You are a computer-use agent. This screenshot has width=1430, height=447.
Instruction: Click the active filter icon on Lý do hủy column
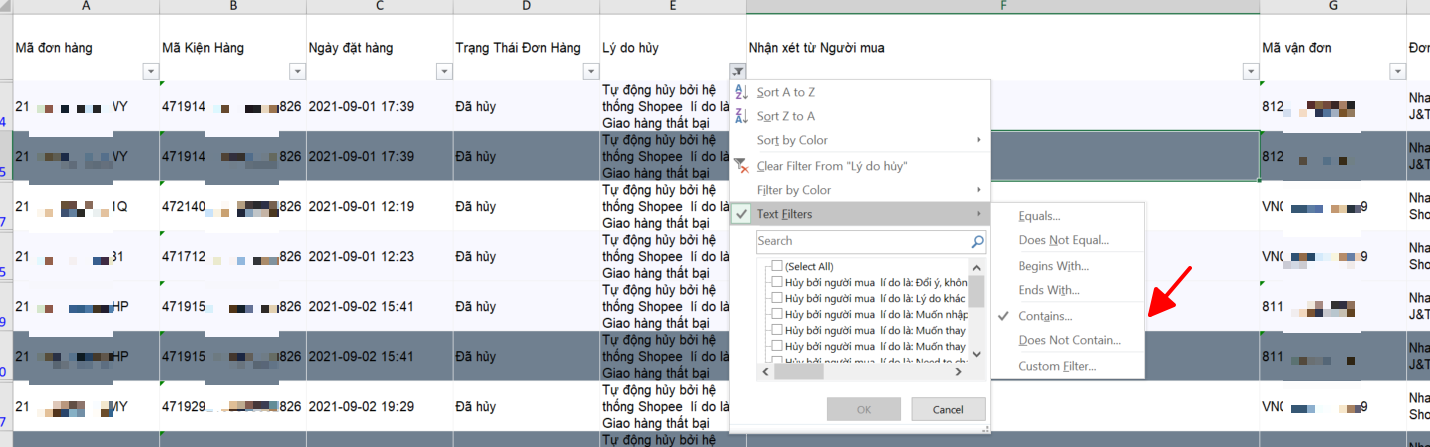pyautogui.click(x=737, y=71)
